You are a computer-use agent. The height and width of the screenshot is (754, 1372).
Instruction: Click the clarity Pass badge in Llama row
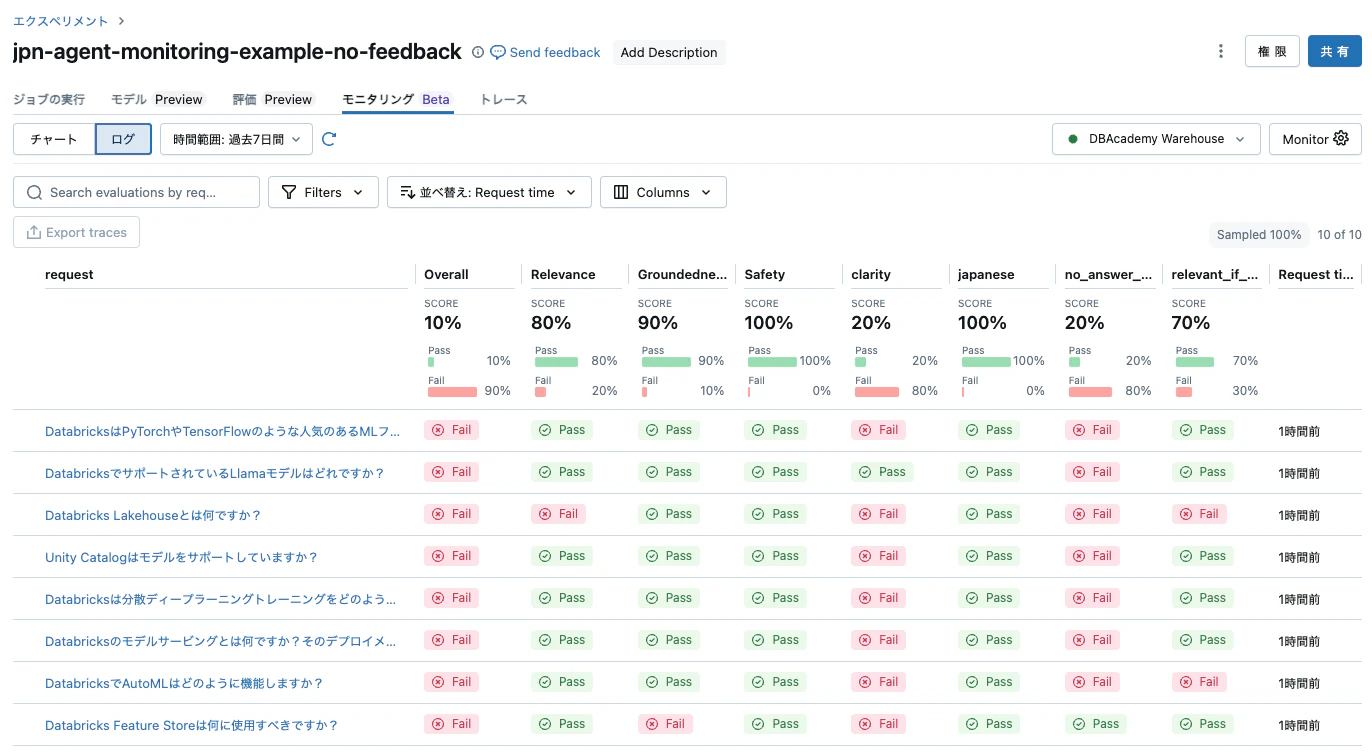(882, 472)
